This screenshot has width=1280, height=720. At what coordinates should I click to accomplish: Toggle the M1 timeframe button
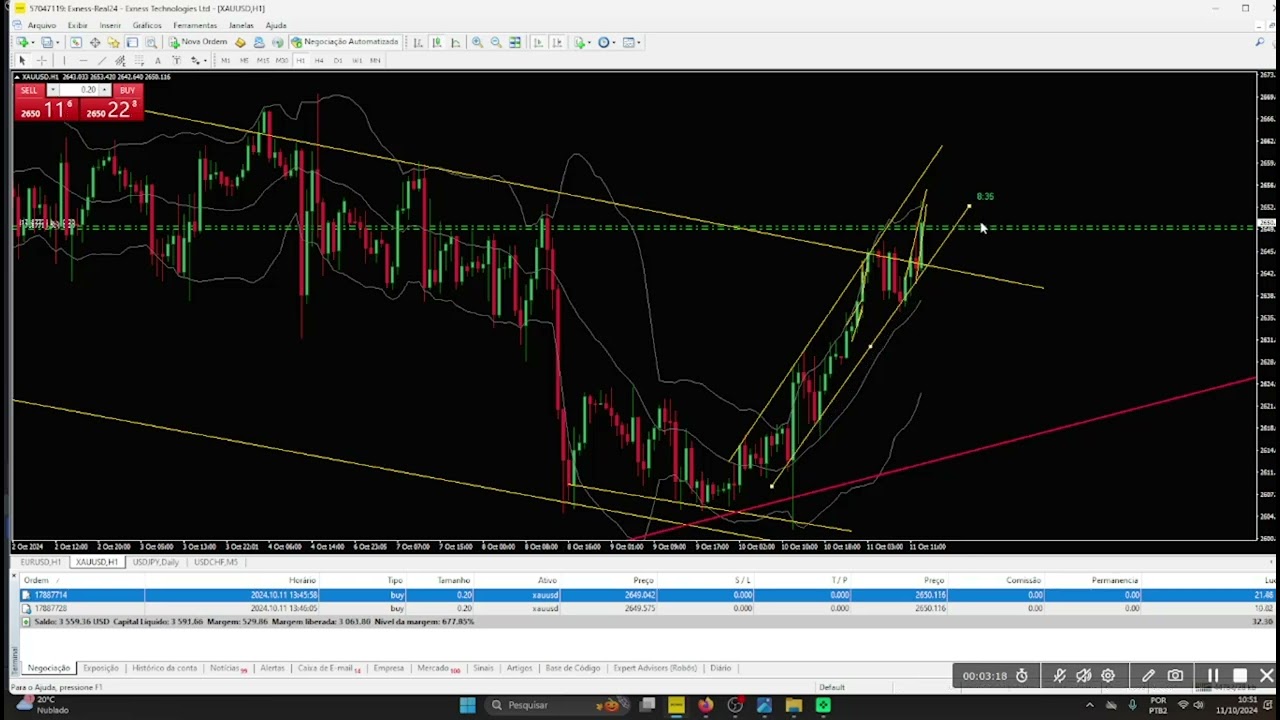225,61
